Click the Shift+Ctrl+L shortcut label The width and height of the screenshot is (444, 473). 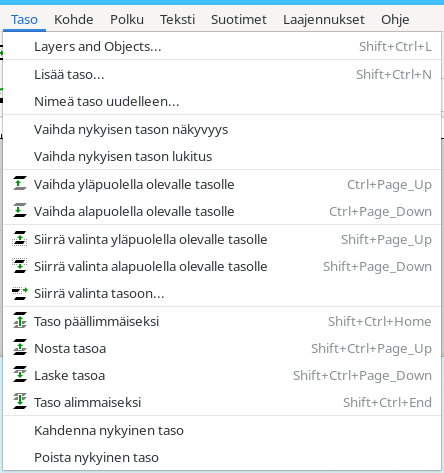(x=395, y=46)
